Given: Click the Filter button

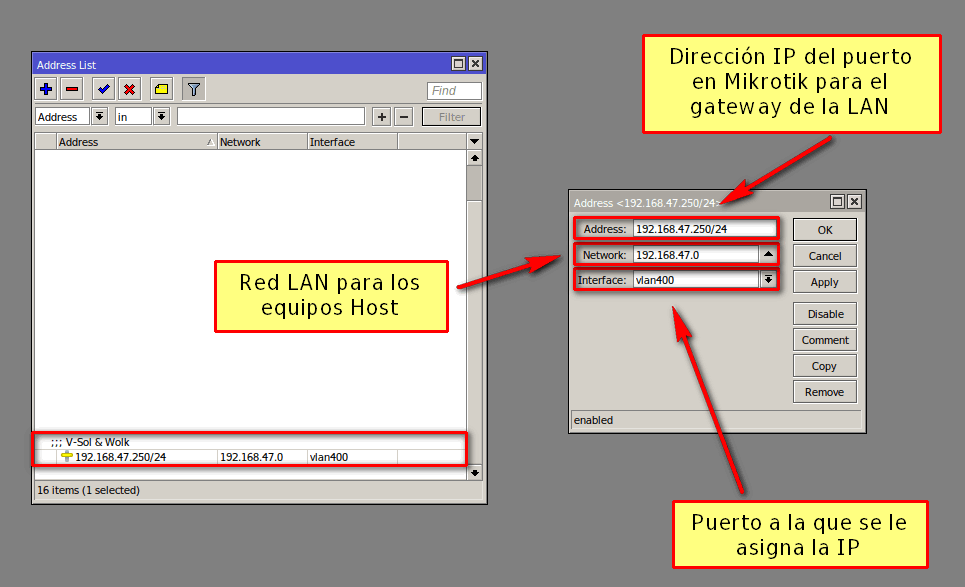Looking at the screenshot, I should pos(451,117).
